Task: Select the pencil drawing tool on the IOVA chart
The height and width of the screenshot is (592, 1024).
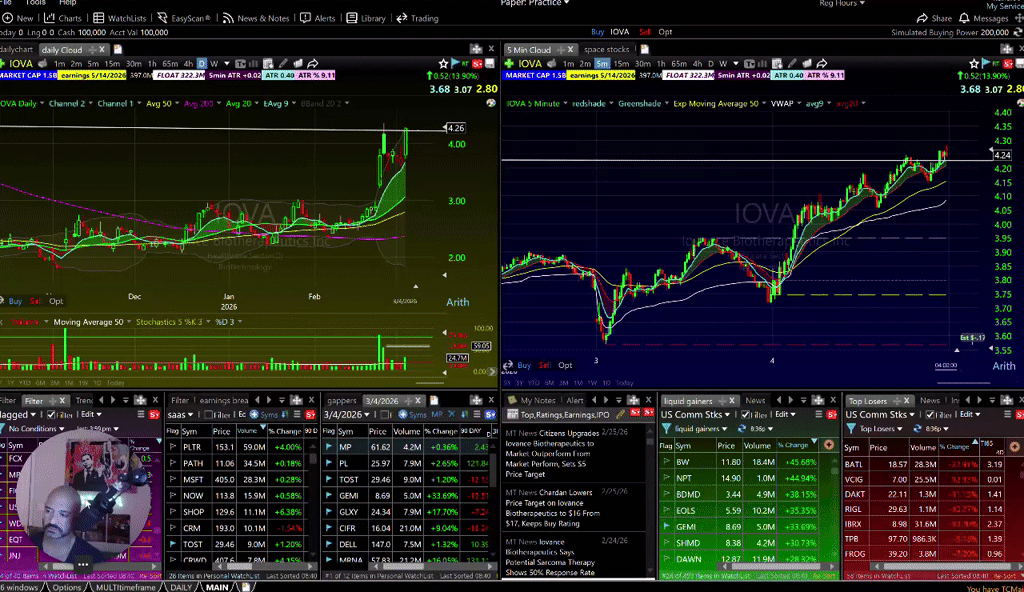Action: (282, 63)
